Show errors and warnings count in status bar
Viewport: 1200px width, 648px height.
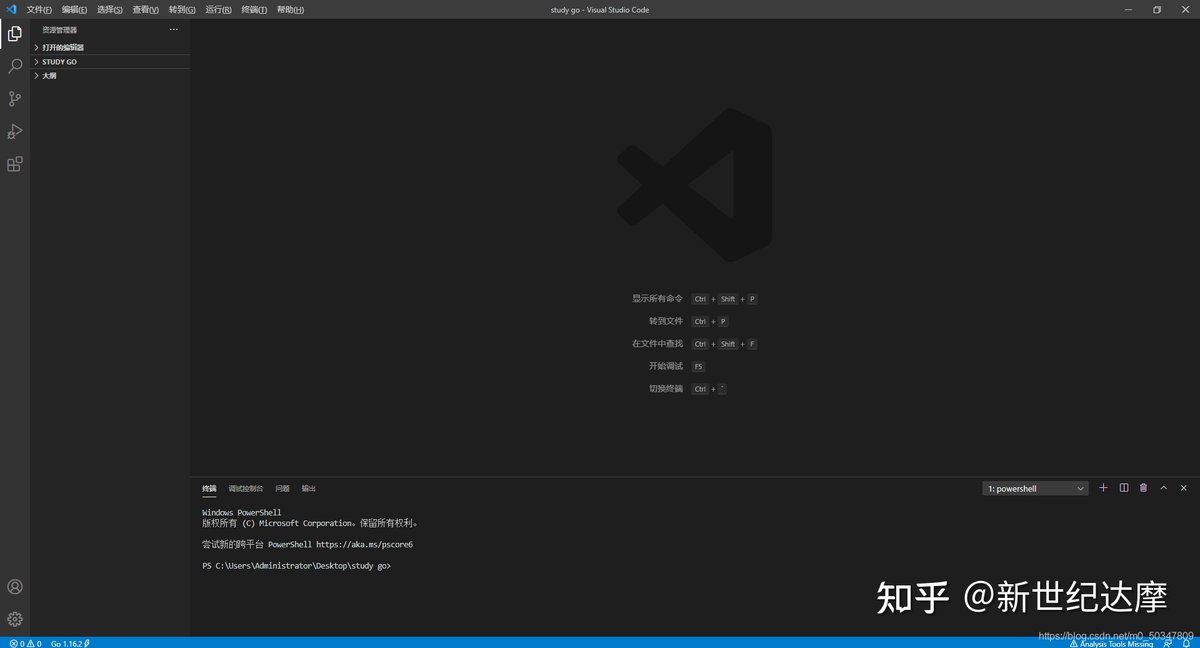click(25, 643)
